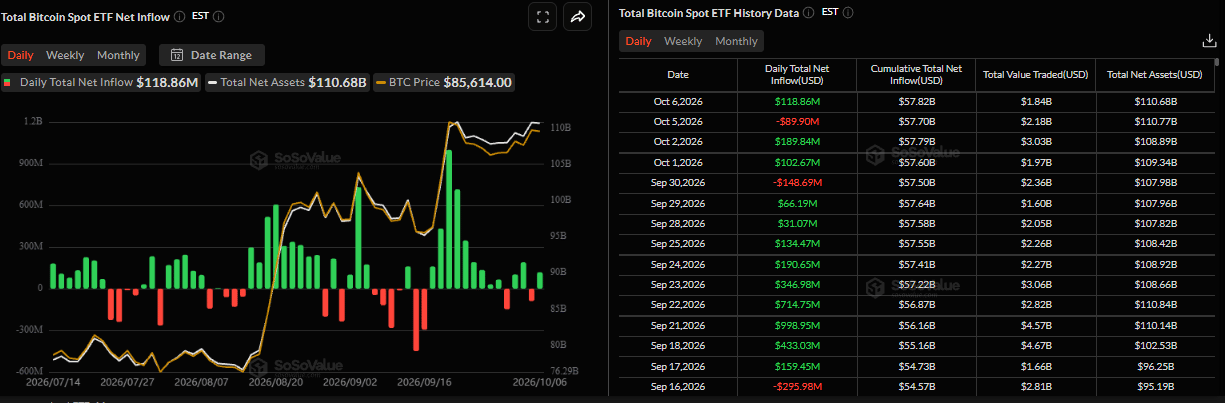Screen dimensions: 1225x403
Task: Click the $714.75M inflow cell
Action: coord(797,305)
